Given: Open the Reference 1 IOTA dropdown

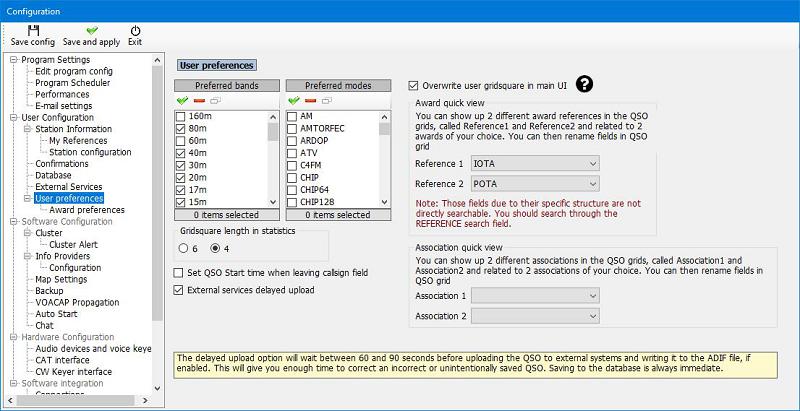Looking at the screenshot, I should pos(535,164).
